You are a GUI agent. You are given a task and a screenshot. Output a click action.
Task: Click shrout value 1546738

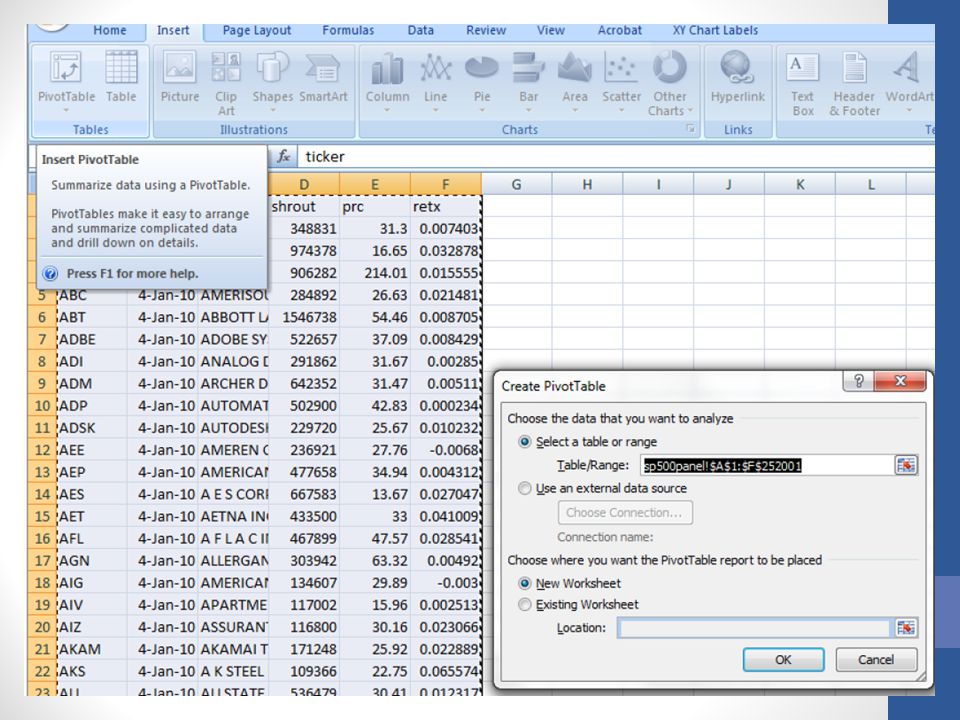pos(304,317)
